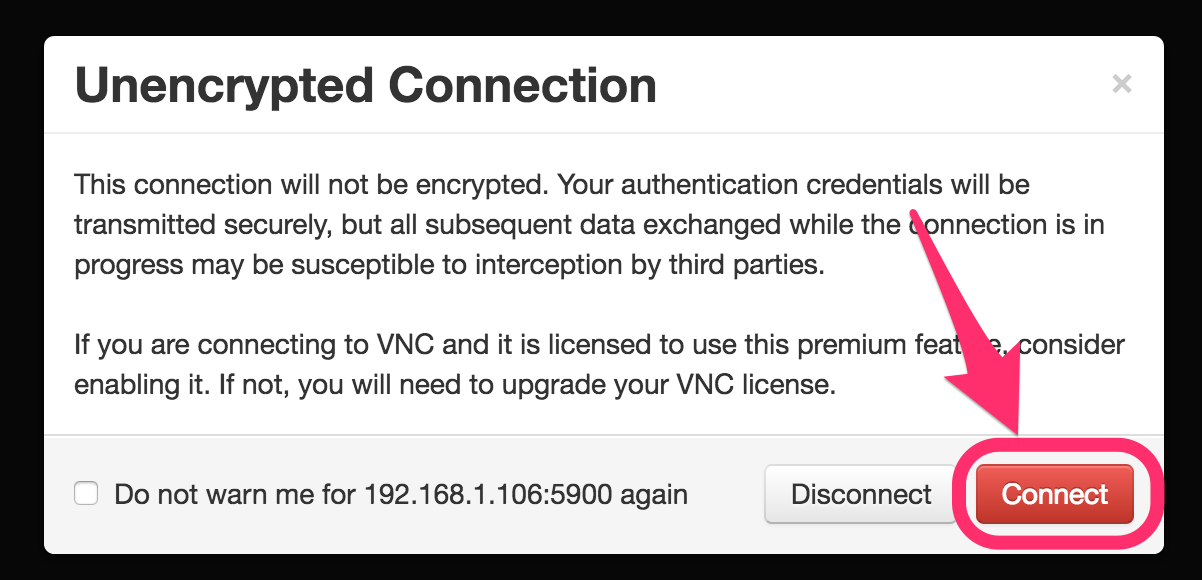Enable the do not warn again checkbox

pos(87,494)
